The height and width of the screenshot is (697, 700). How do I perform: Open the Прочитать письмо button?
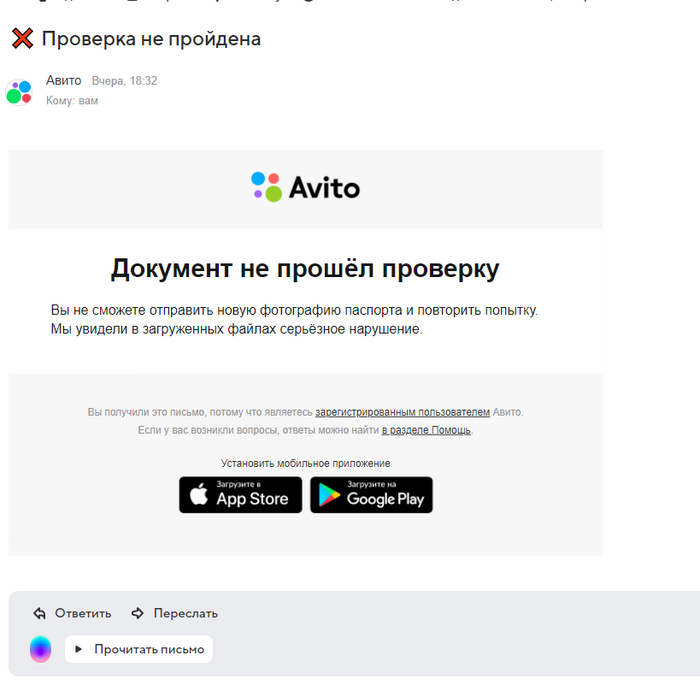139,649
